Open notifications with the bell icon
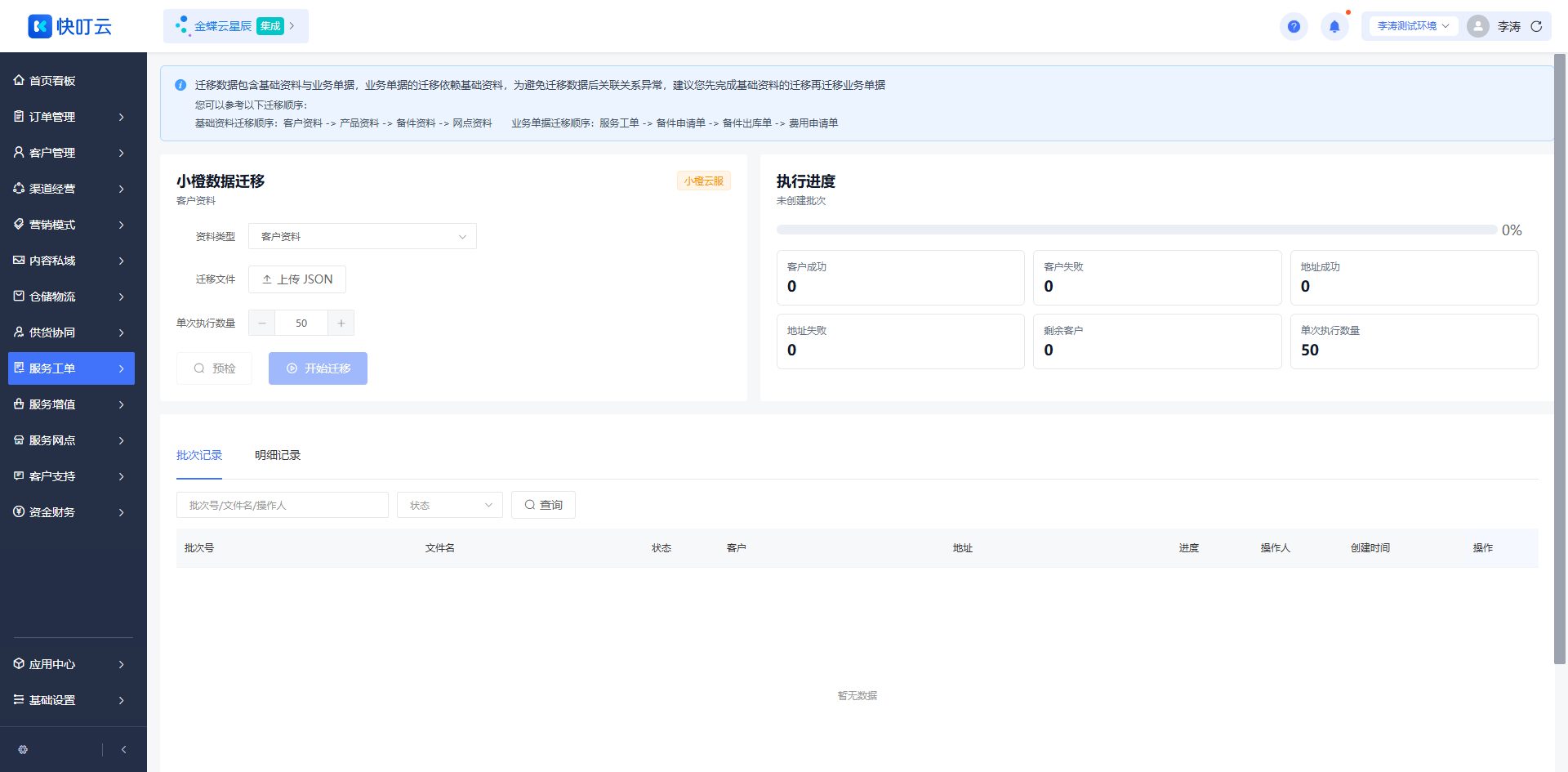This screenshot has width=1568, height=772. click(x=1334, y=26)
